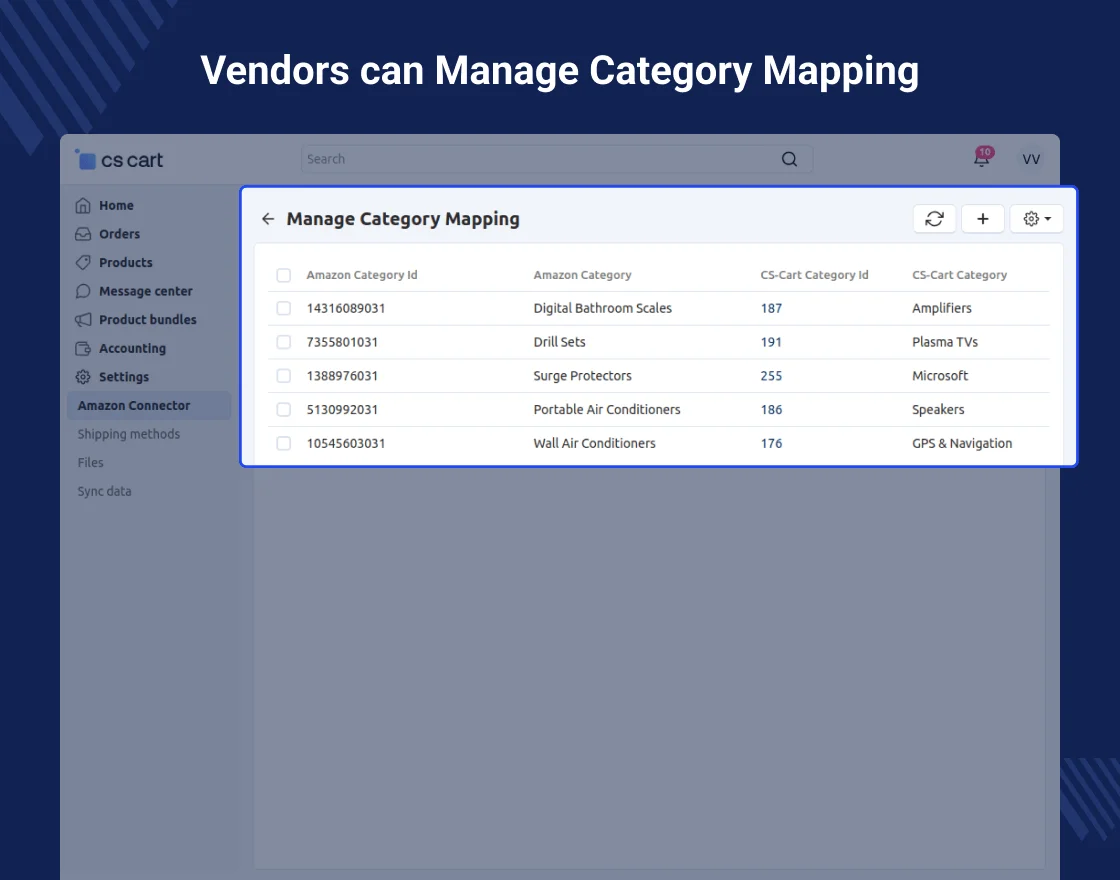Click the Amazon Category column header

pos(582,275)
